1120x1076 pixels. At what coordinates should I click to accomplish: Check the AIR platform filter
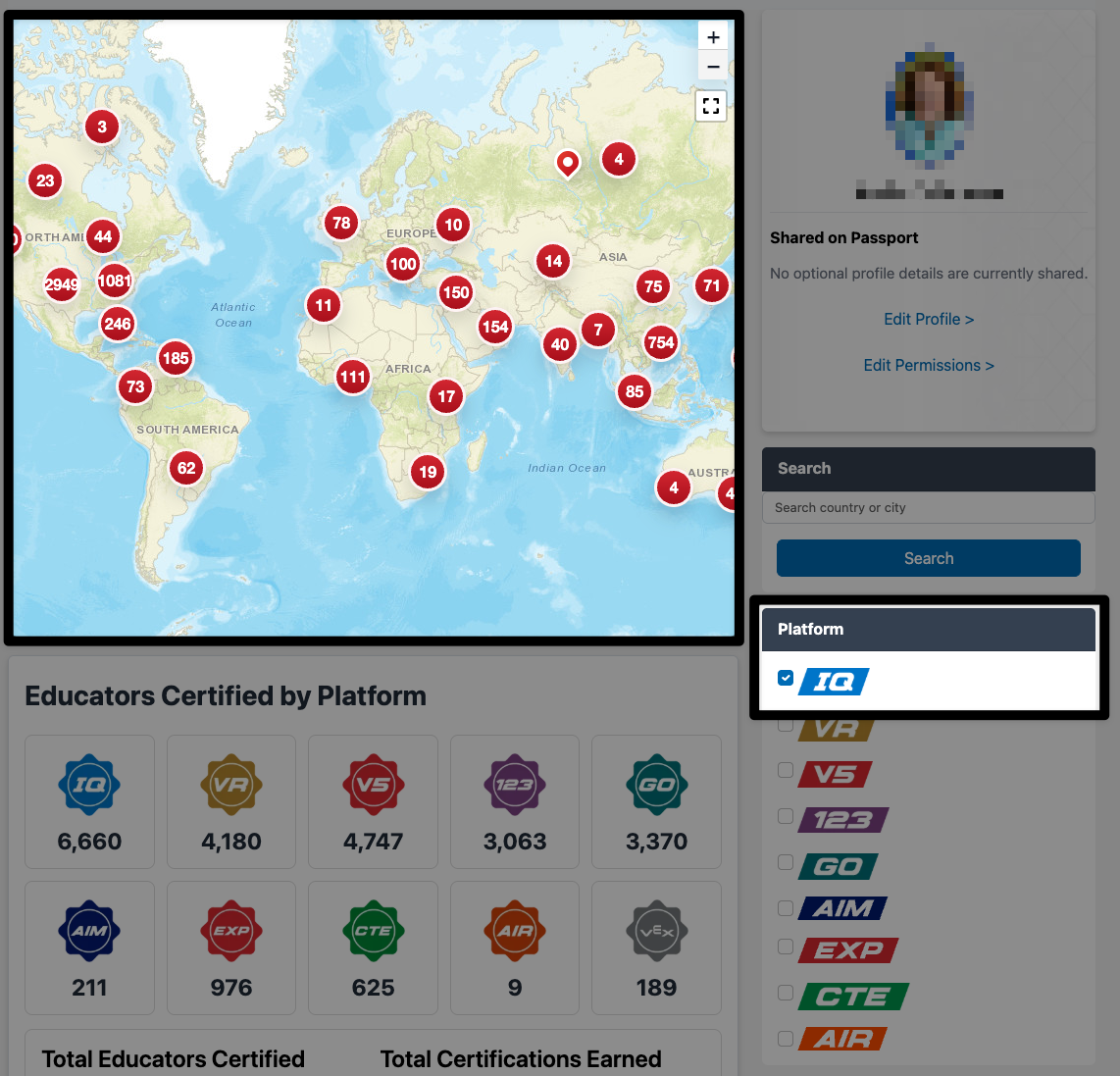pos(785,1038)
